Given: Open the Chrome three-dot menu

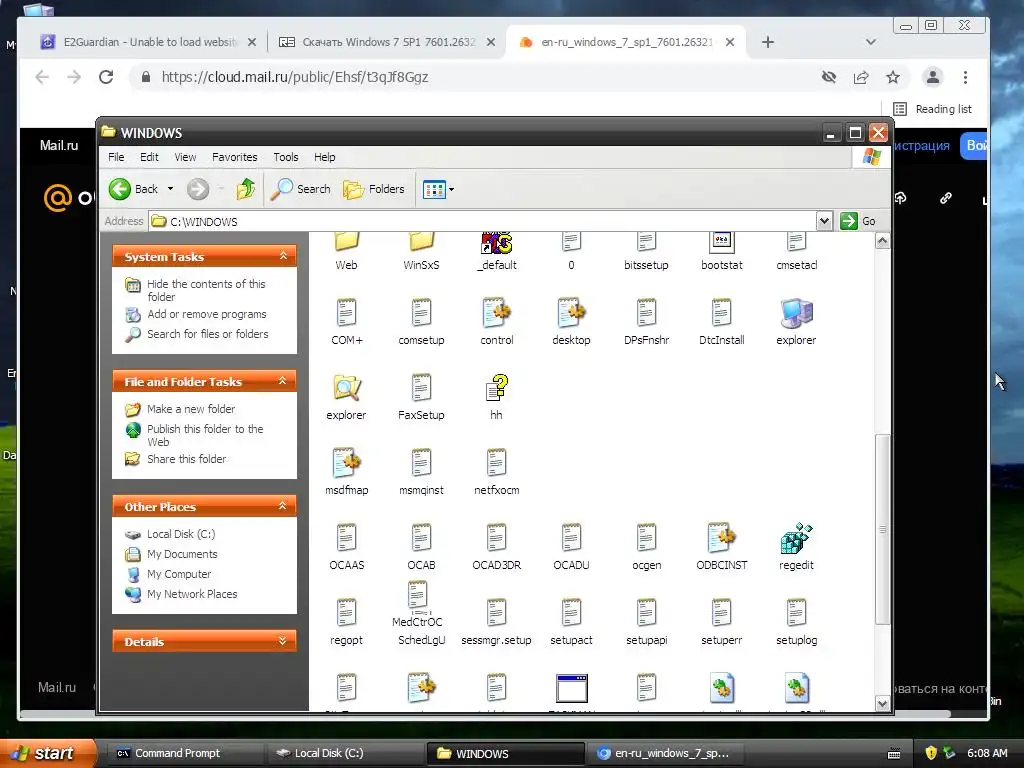Looking at the screenshot, I should [x=965, y=77].
